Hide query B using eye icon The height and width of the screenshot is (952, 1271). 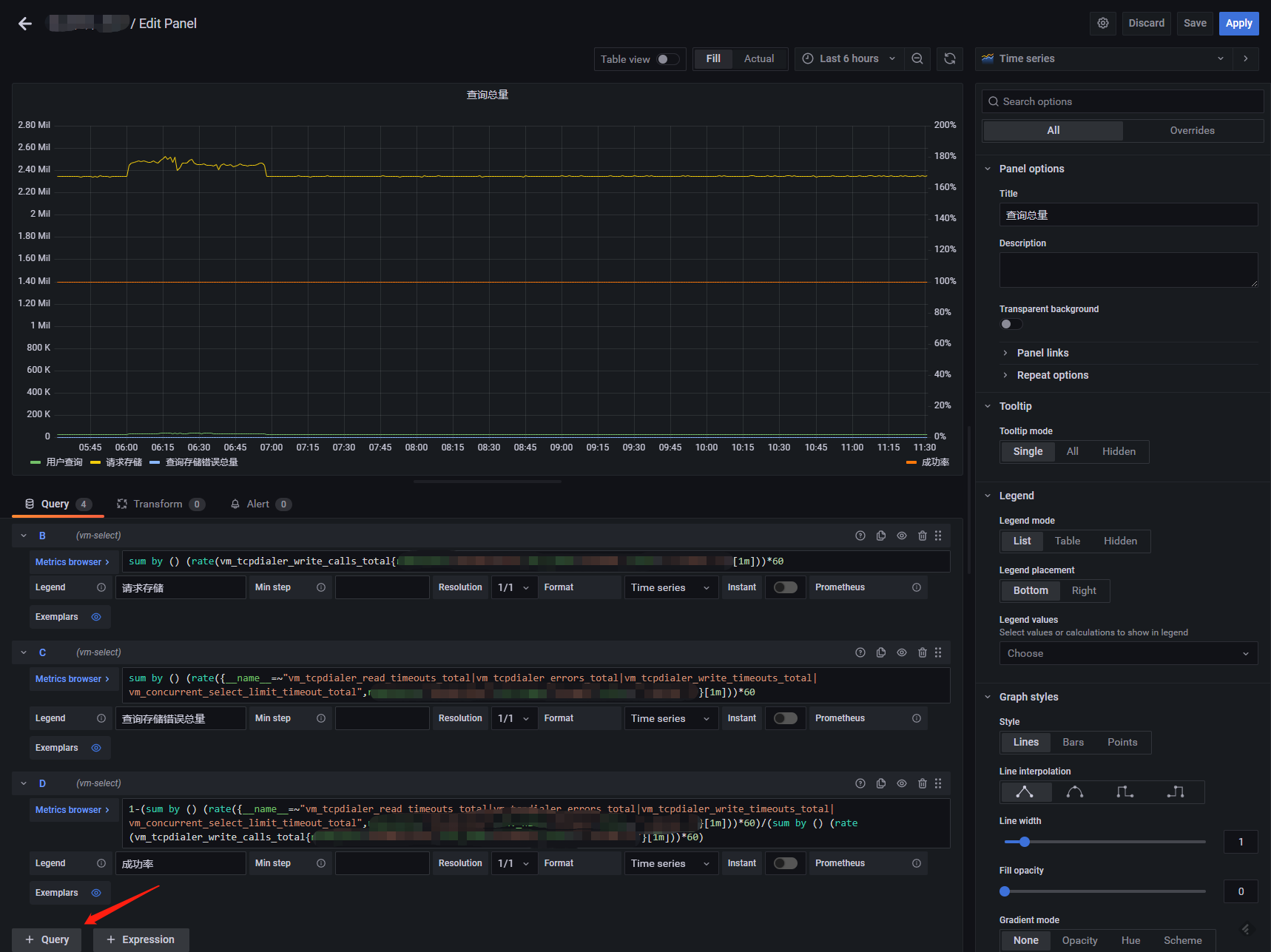pos(901,536)
